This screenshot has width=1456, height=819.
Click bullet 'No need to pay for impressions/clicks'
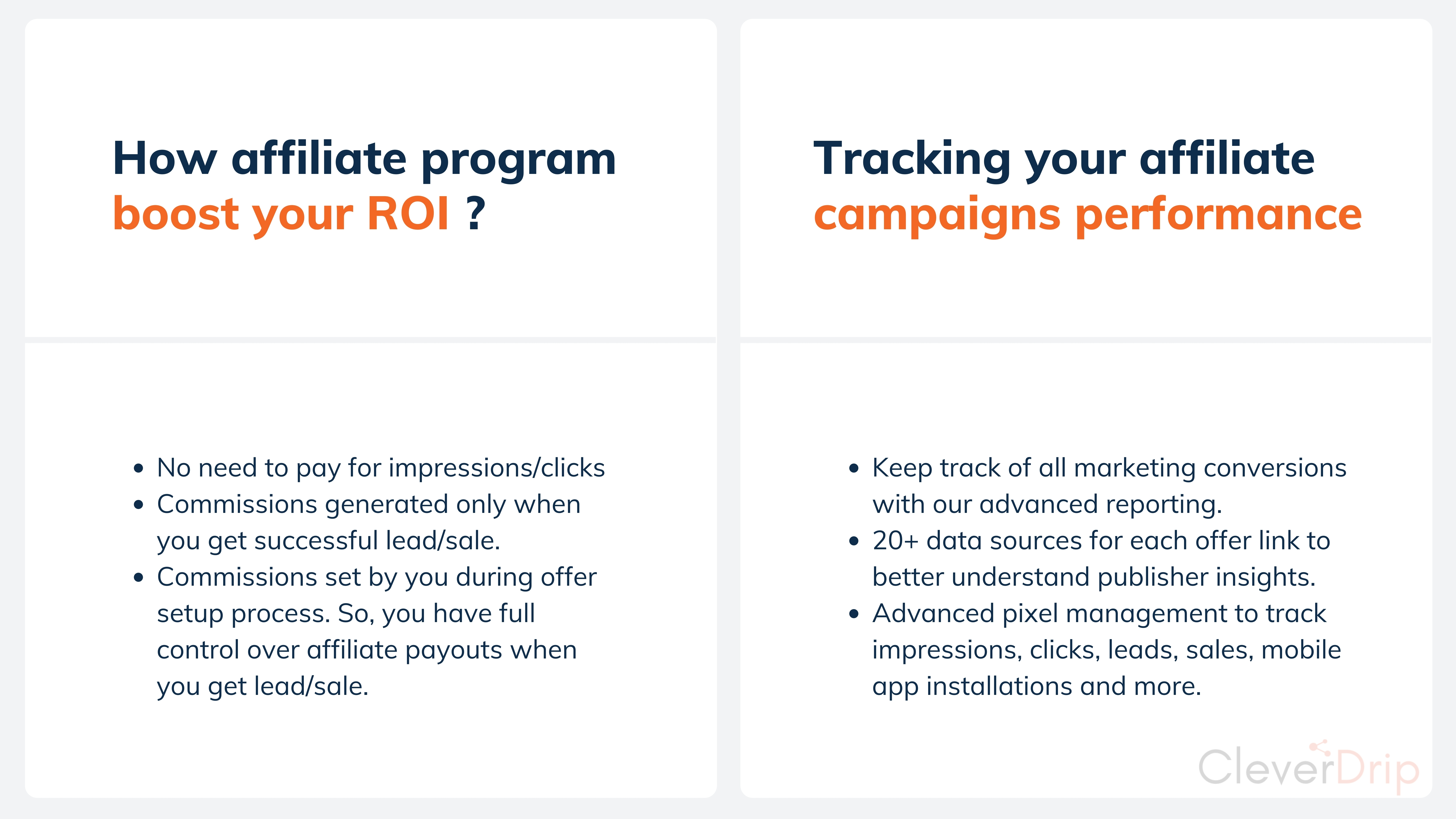pos(381,468)
